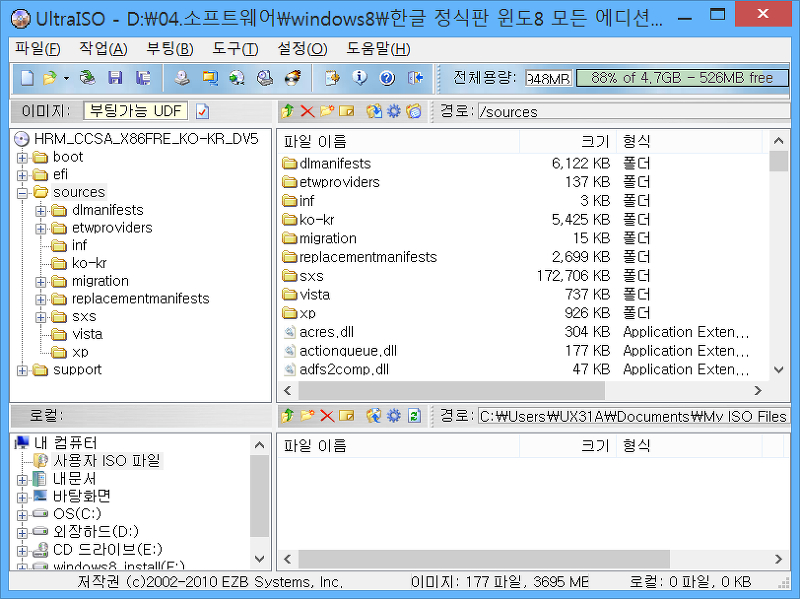This screenshot has height=599, width=800.
Task: Expand the etwproviders tree node
Action: 41,229
